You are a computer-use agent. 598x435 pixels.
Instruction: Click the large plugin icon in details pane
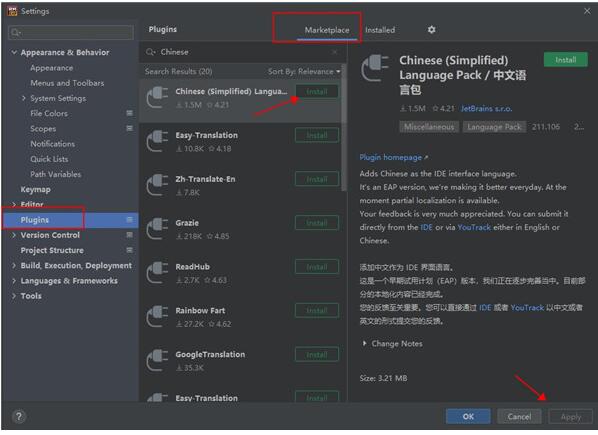tap(375, 68)
